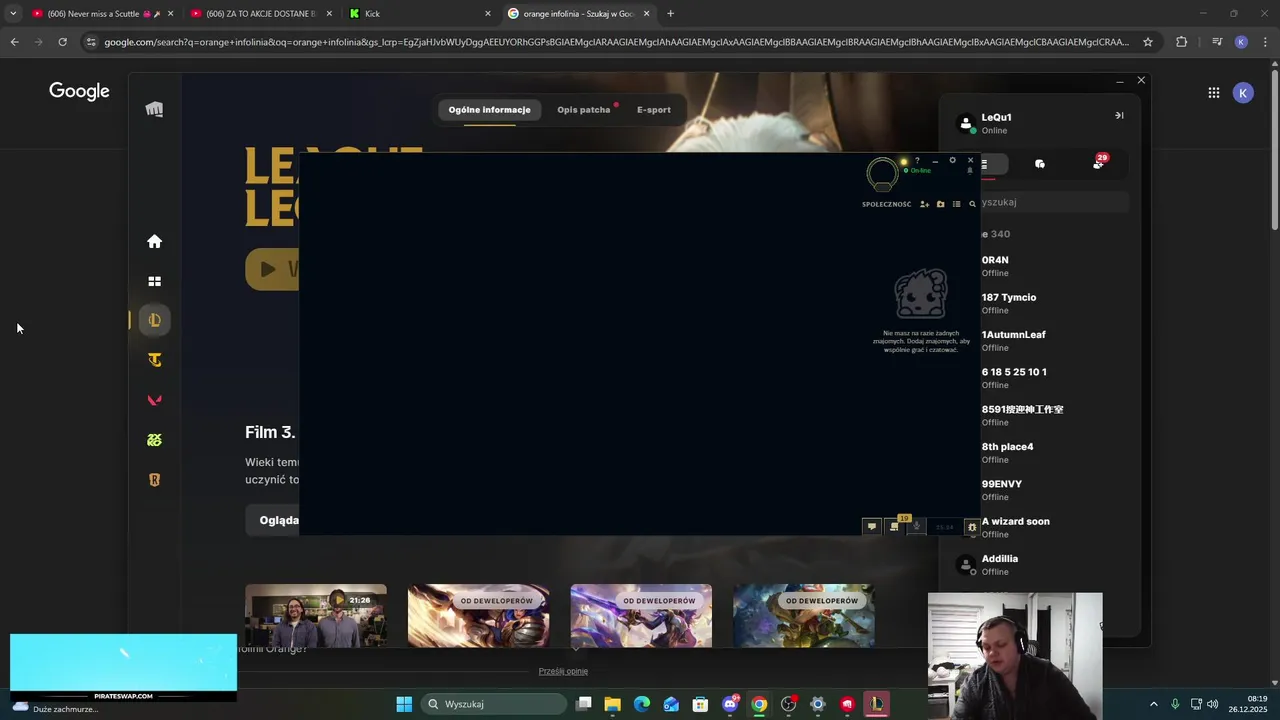Open E-sport tab
The width and height of the screenshot is (1280, 720).
click(654, 109)
